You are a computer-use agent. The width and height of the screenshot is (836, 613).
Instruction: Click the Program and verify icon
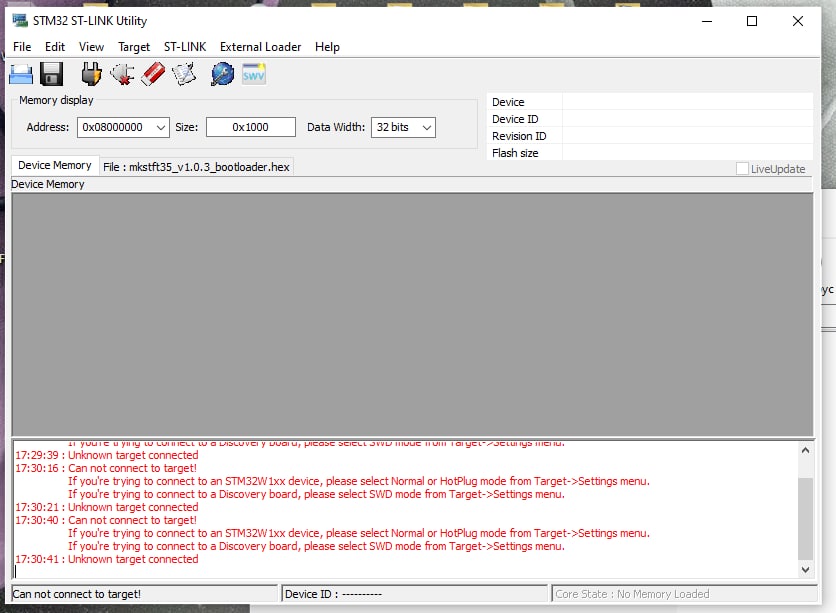coord(184,74)
